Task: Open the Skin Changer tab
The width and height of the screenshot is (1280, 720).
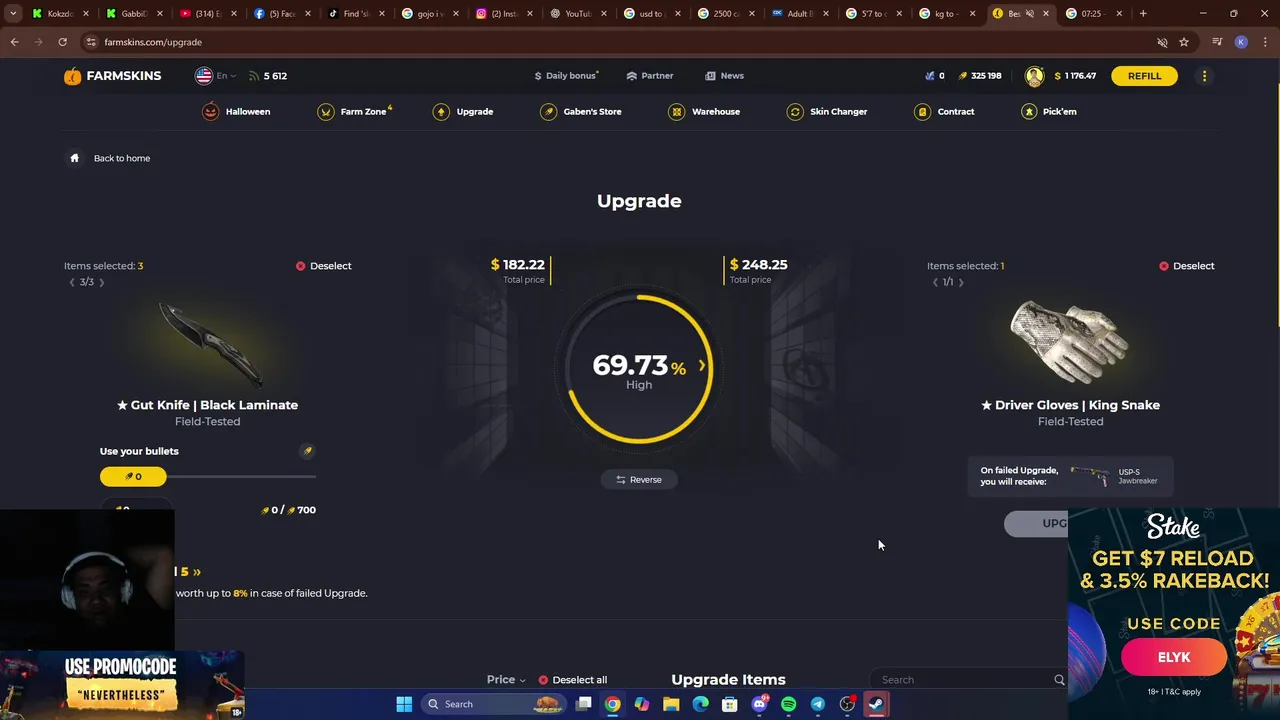Action: [x=827, y=112]
